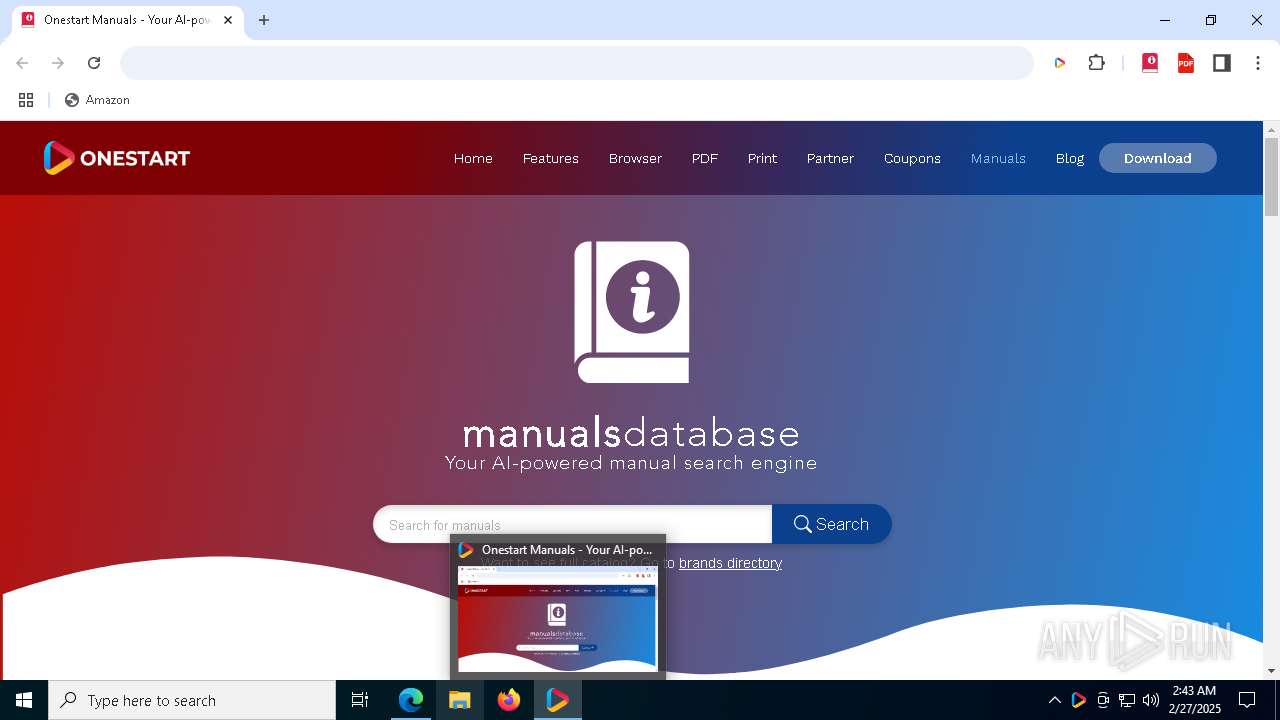Open the apps grid in bookmarks bar
This screenshot has width=1280, height=720.
click(26, 100)
